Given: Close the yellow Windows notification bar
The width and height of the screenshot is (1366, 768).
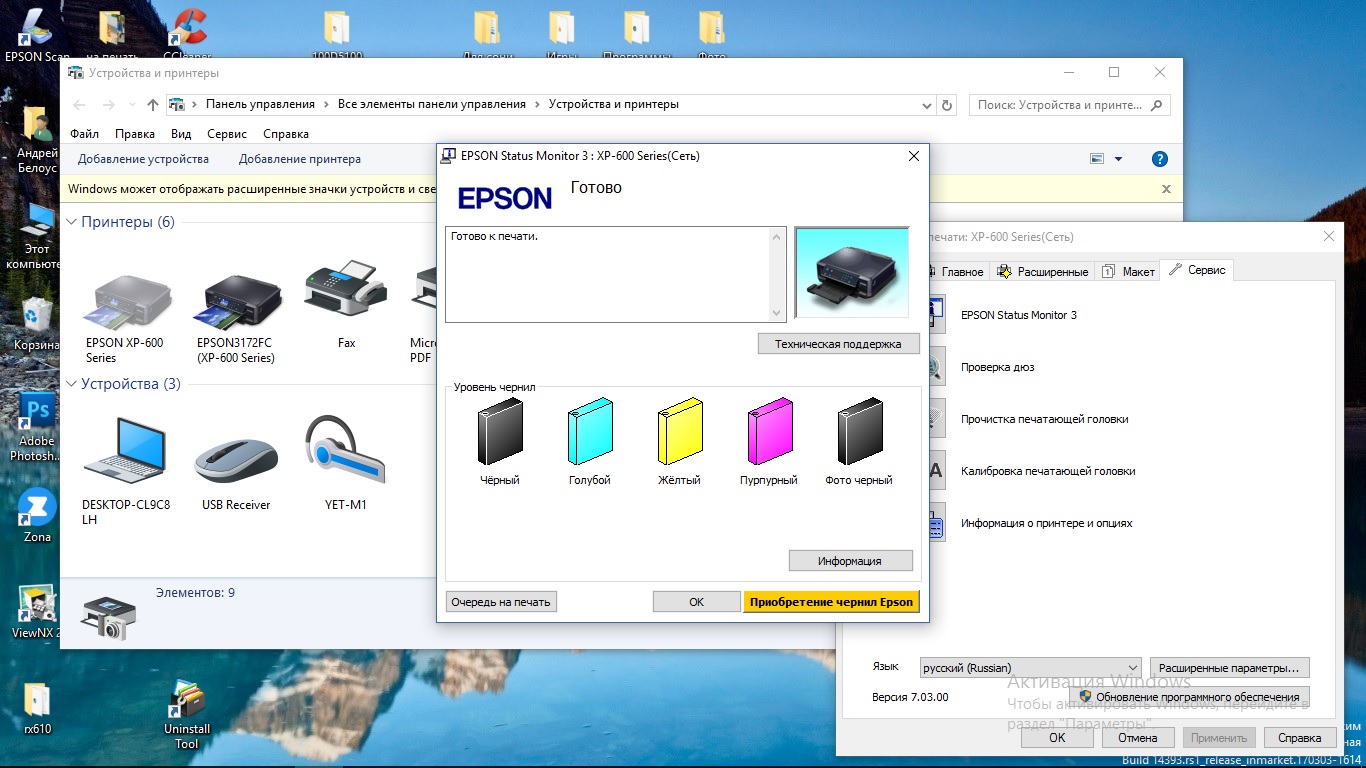Looking at the screenshot, I should coord(1166,188).
